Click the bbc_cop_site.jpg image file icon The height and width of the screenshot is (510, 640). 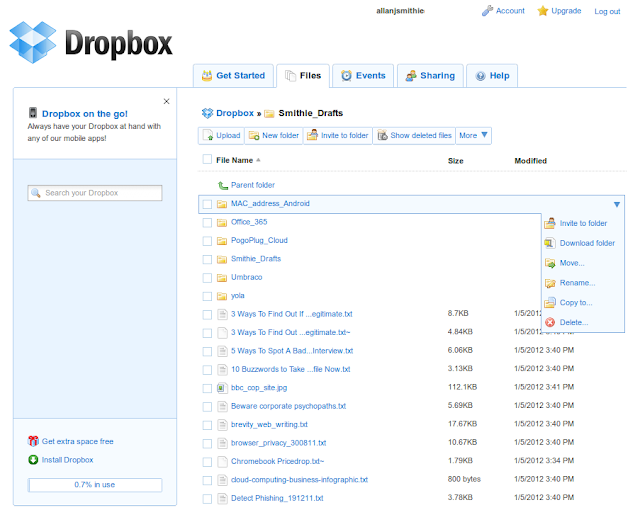tap(222, 388)
